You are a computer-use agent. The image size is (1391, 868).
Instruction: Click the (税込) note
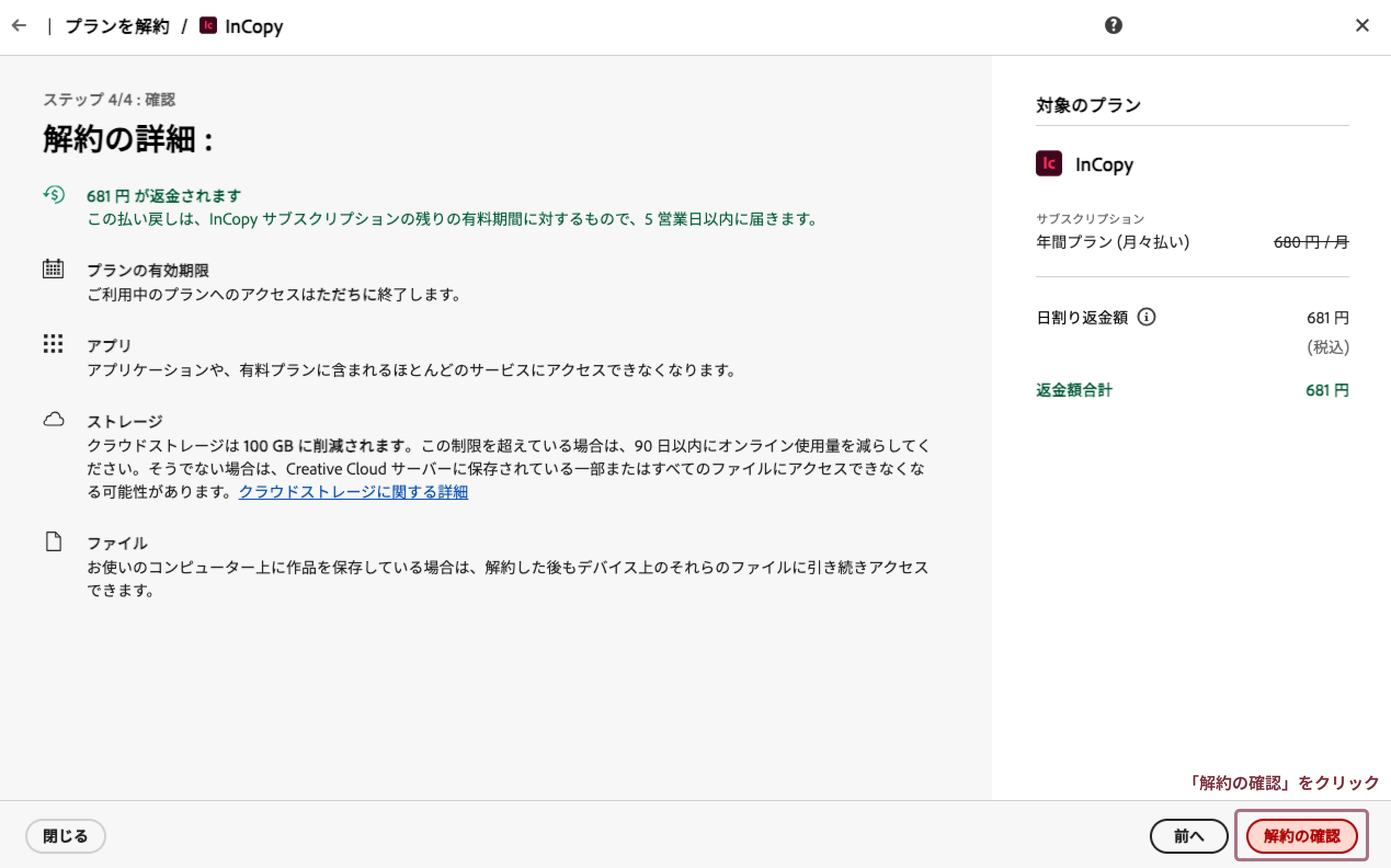1328,347
